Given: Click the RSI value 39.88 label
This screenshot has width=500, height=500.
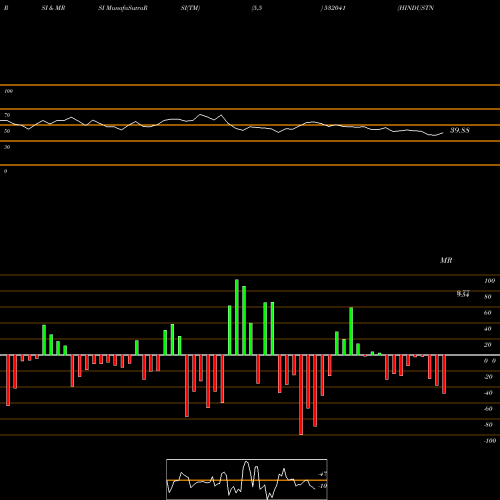Looking at the screenshot, I should 460,130.
